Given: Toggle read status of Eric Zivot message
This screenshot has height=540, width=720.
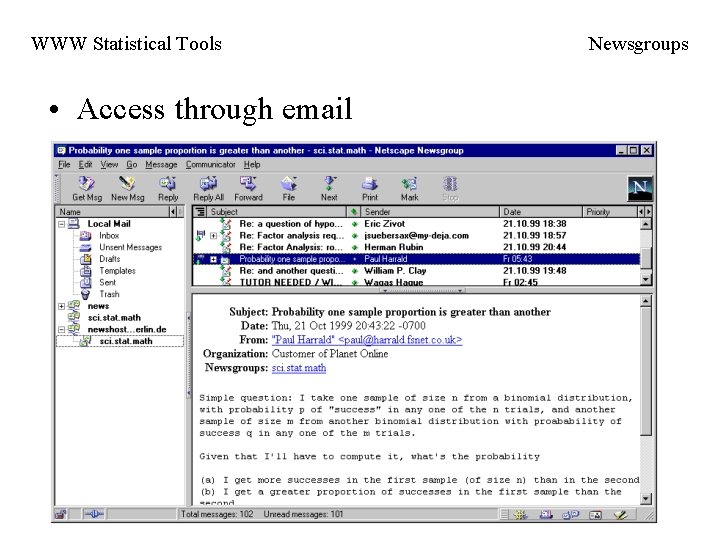Looking at the screenshot, I should (354, 224).
